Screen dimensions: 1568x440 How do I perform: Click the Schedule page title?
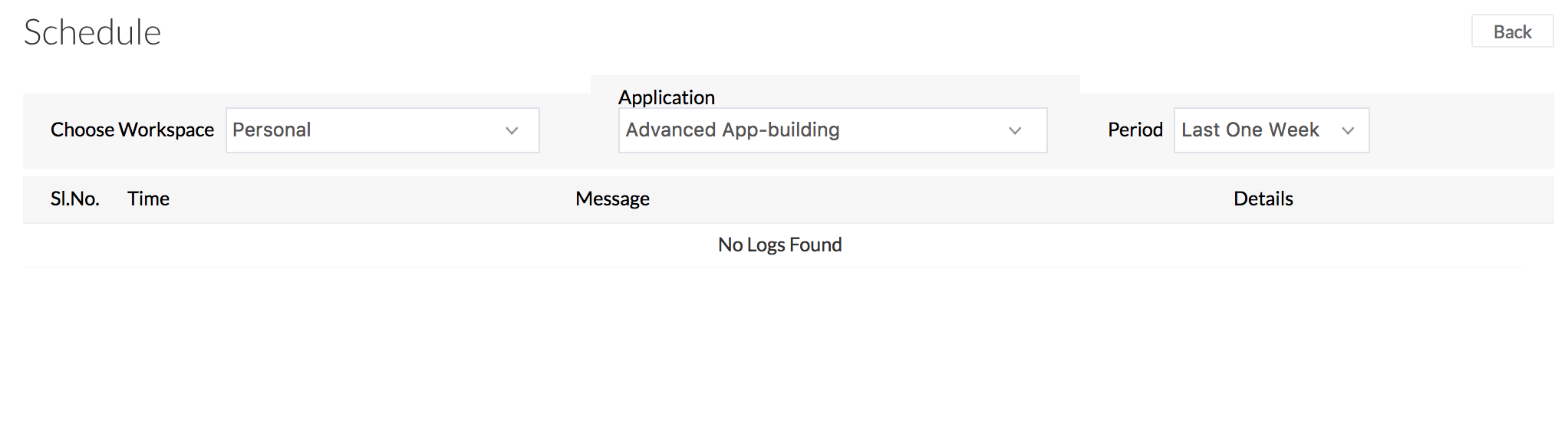pyautogui.click(x=92, y=33)
